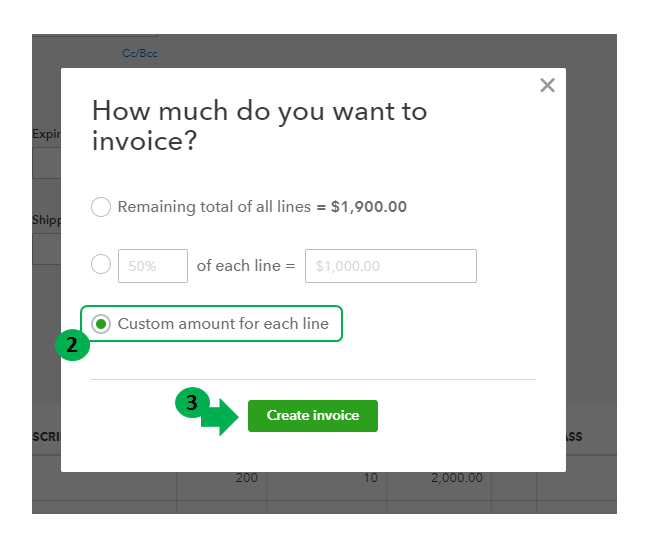The width and height of the screenshot is (651, 551).
Task: Close the invoice dialog with the X
Action: [x=547, y=86]
